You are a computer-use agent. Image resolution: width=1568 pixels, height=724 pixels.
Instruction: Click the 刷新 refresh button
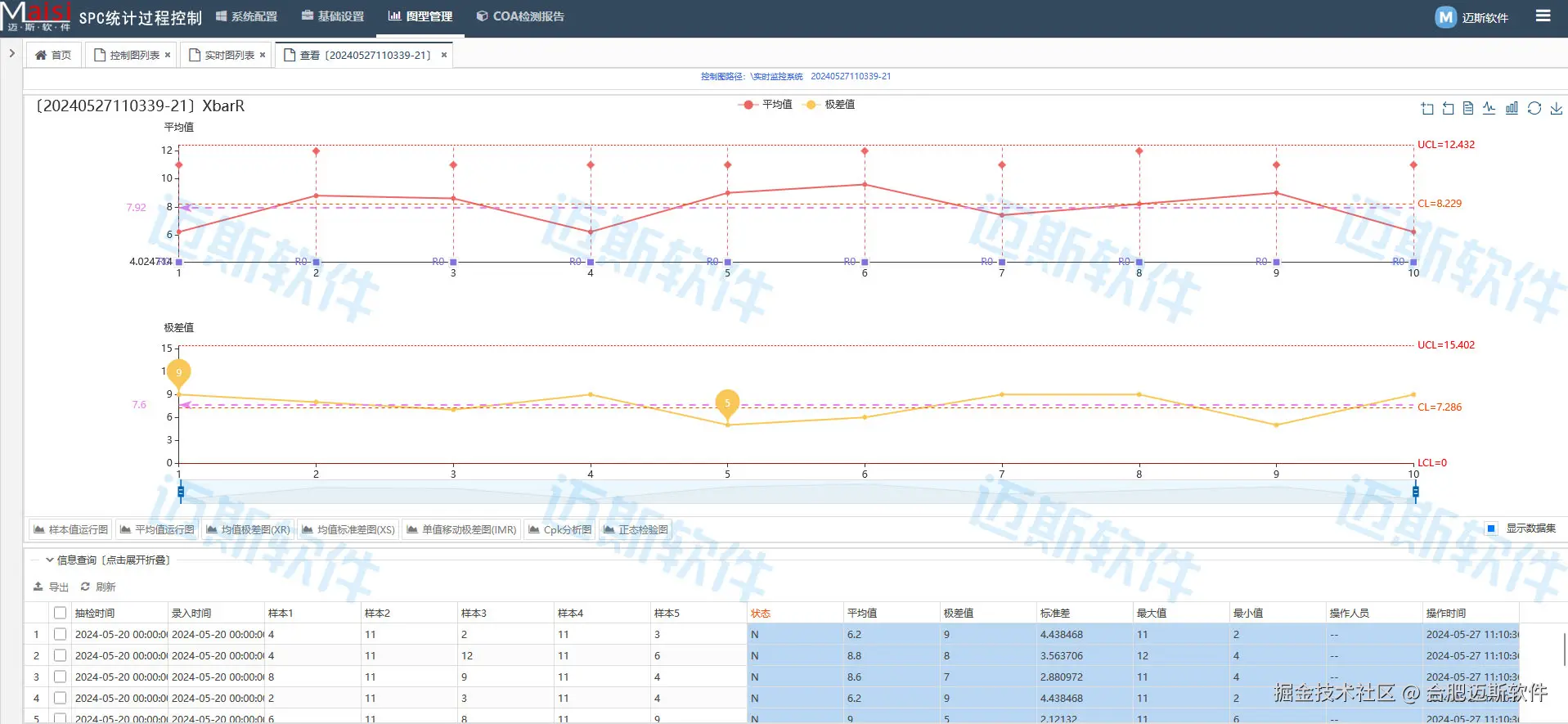[x=98, y=587]
